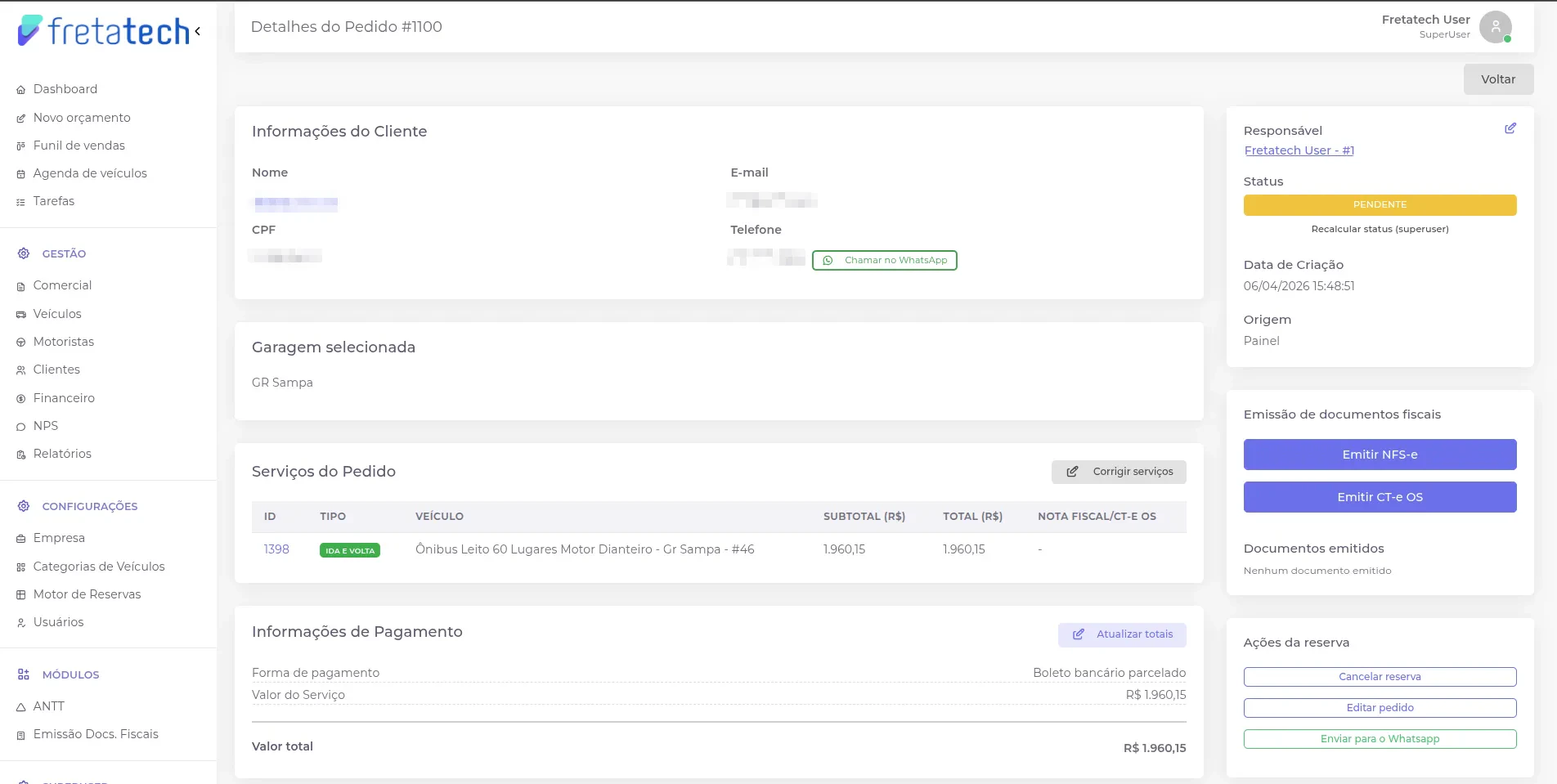Open the Fretatech User - #1 link

click(x=1299, y=150)
